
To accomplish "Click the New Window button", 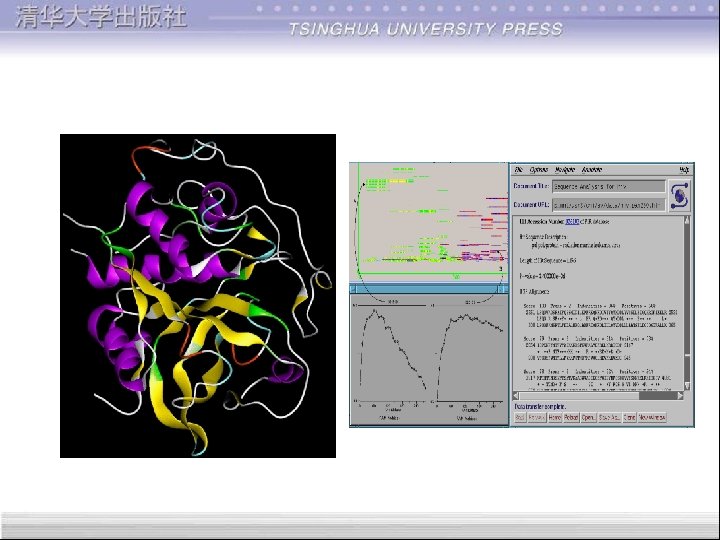I will [652, 417].
